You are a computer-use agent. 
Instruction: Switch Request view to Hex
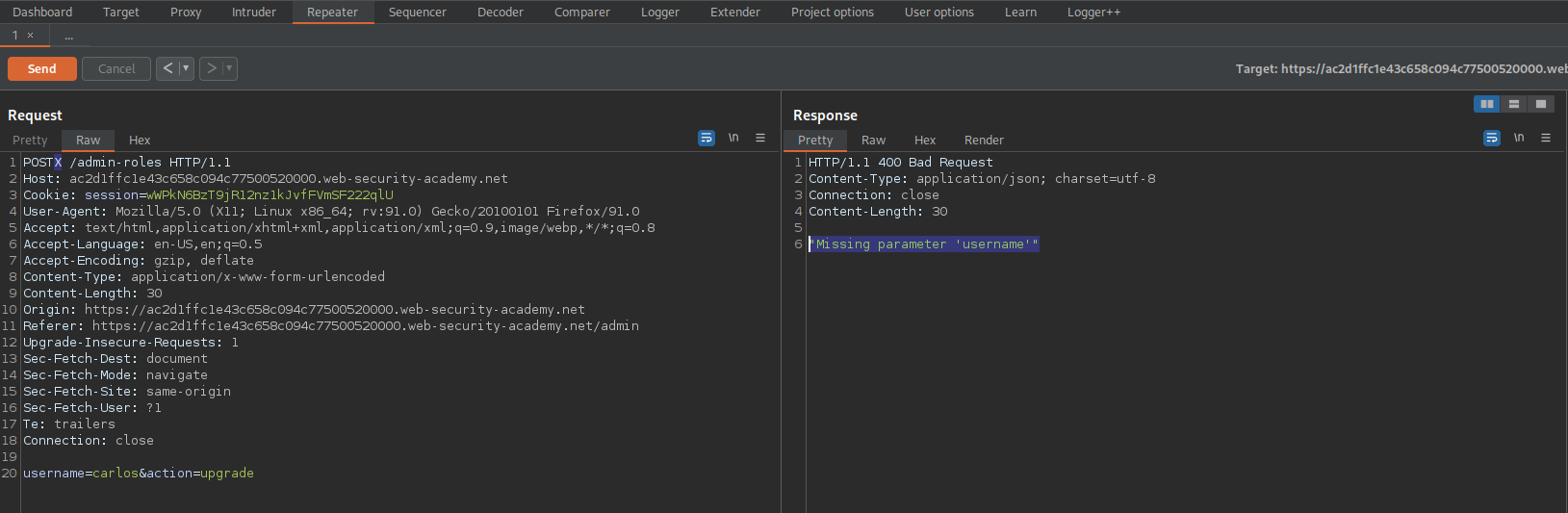point(140,140)
